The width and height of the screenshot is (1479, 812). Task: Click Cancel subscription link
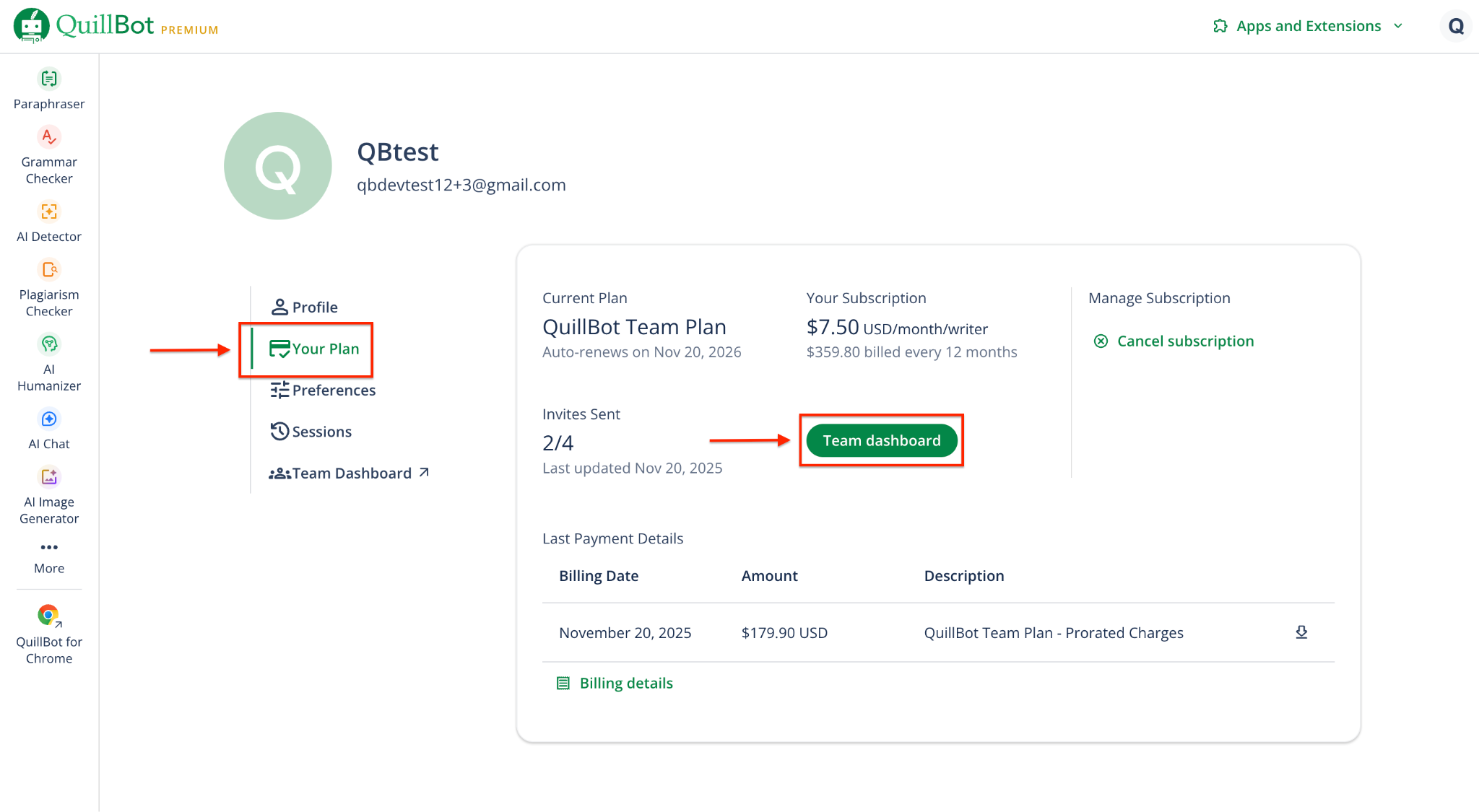(x=1184, y=341)
